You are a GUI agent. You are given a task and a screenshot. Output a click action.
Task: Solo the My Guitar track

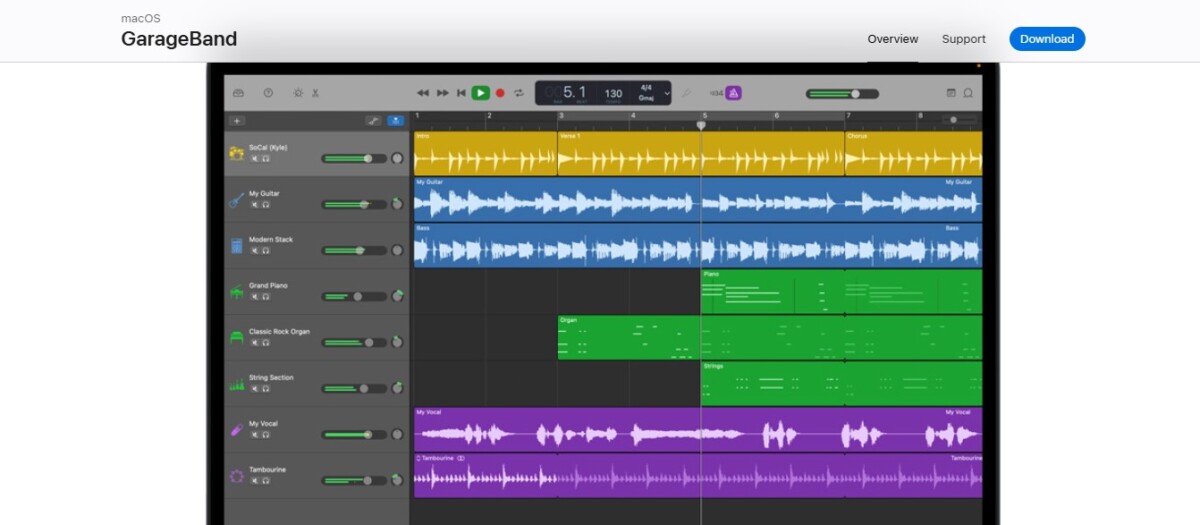click(x=266, y=204)
